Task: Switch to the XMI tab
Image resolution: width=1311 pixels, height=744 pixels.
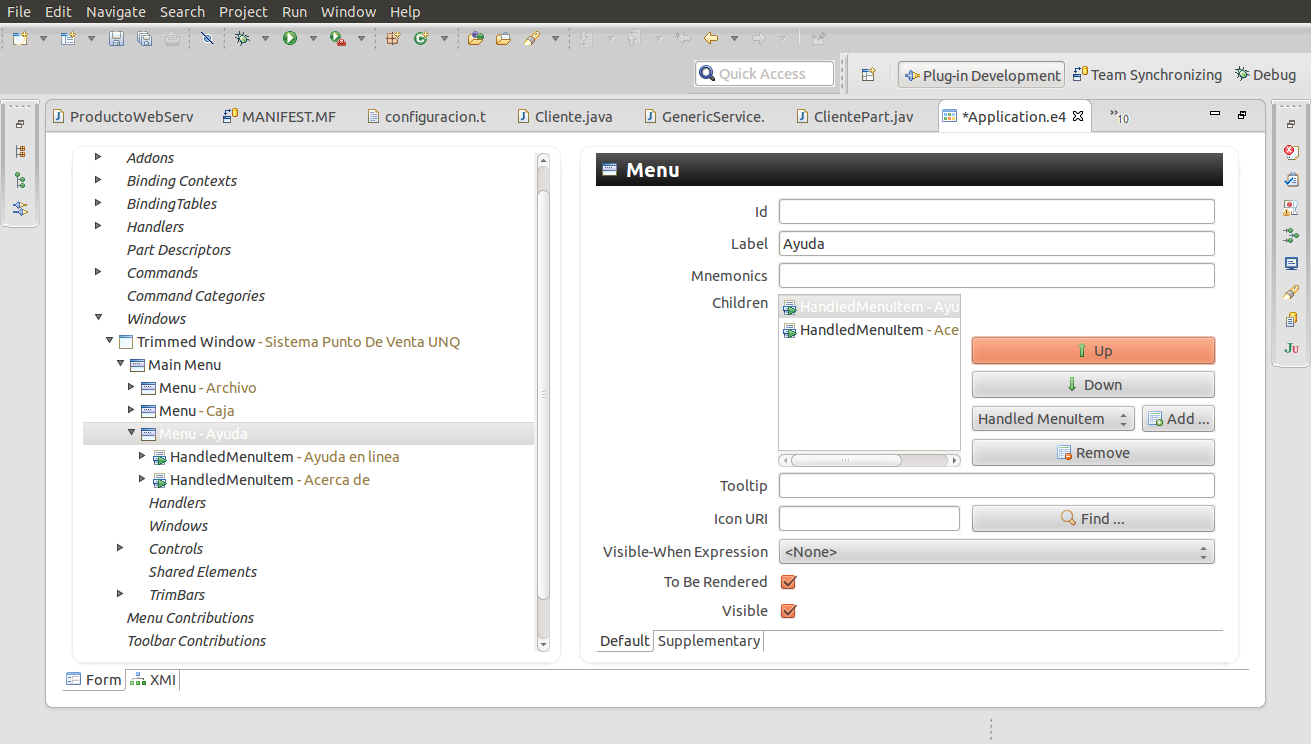Action: click(153, 680)
